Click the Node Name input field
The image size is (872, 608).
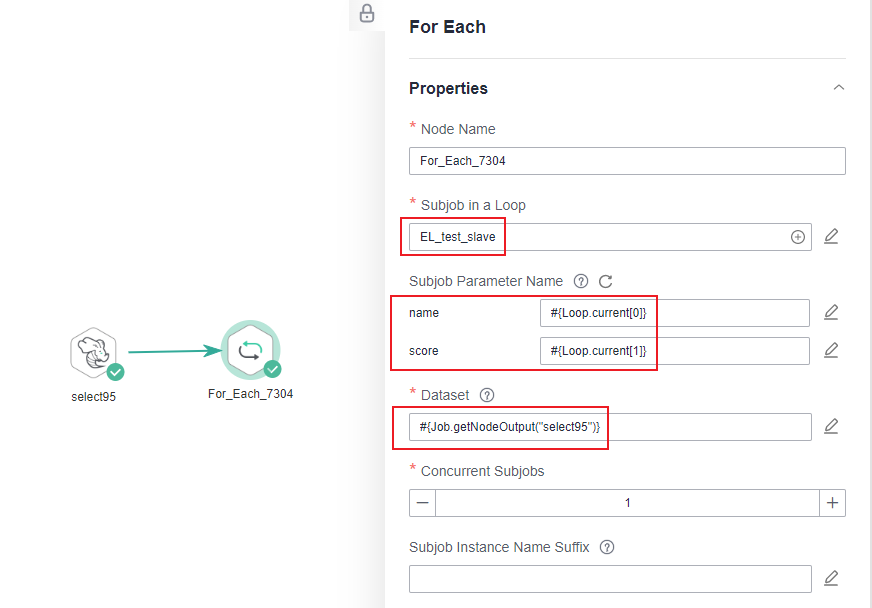[627, 161]
